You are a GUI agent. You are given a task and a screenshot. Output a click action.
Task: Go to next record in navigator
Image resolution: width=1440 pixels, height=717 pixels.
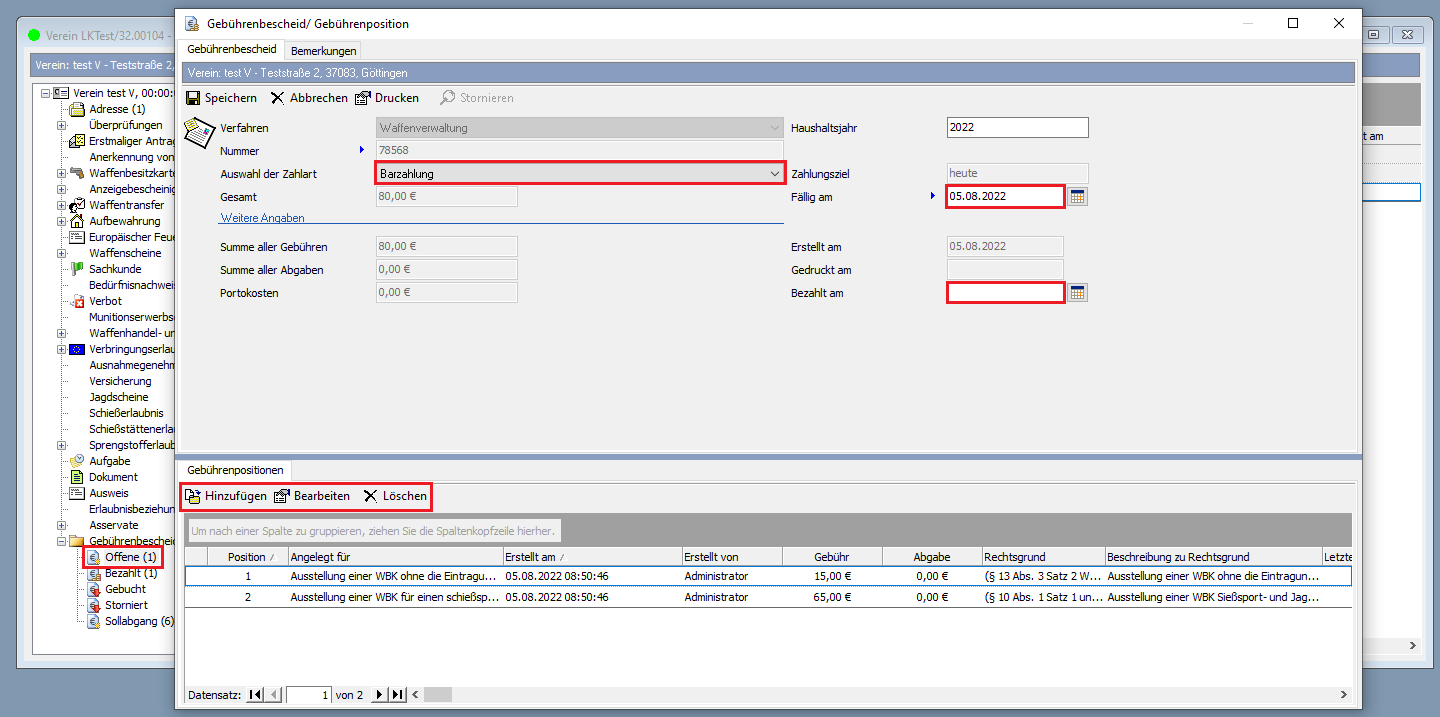click(x=379, y=694)
